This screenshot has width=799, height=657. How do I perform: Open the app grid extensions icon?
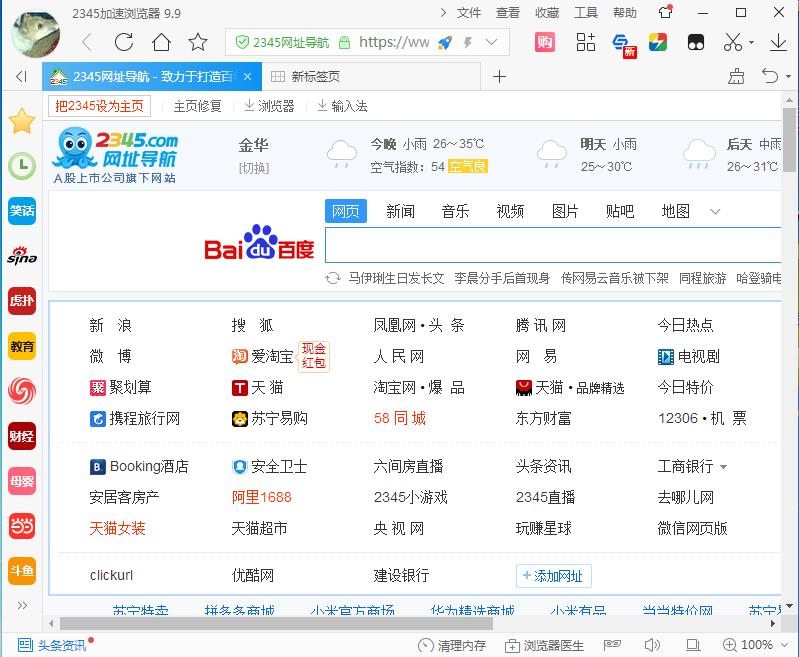coord(585,42)
